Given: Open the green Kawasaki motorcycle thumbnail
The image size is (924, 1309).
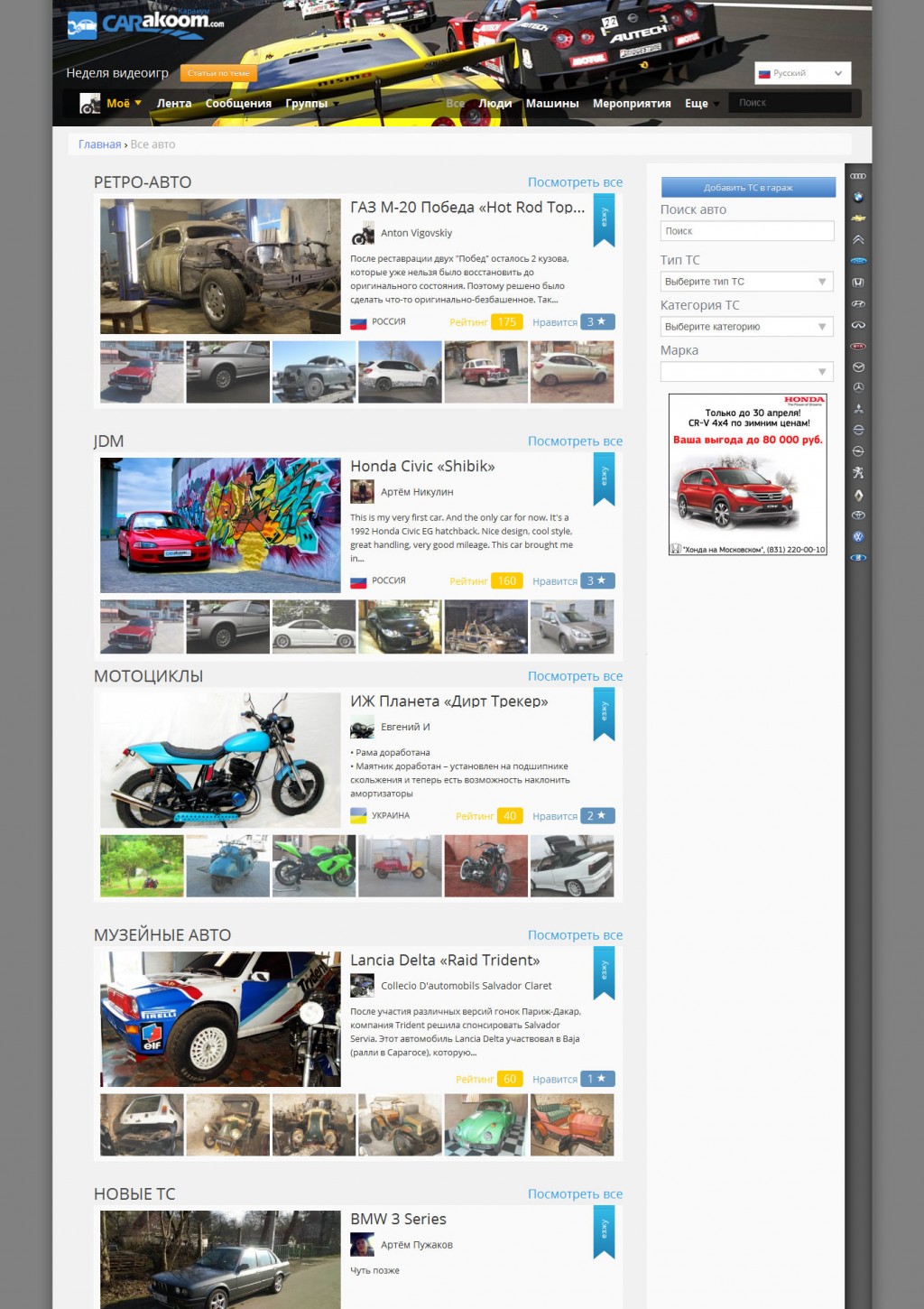Looking at the screenshot, I should click(x=314, y=866).
